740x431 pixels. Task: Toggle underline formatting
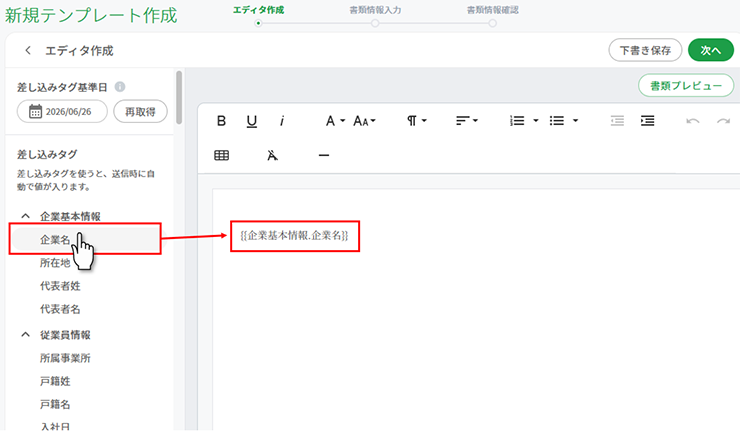tap(252, 121)
